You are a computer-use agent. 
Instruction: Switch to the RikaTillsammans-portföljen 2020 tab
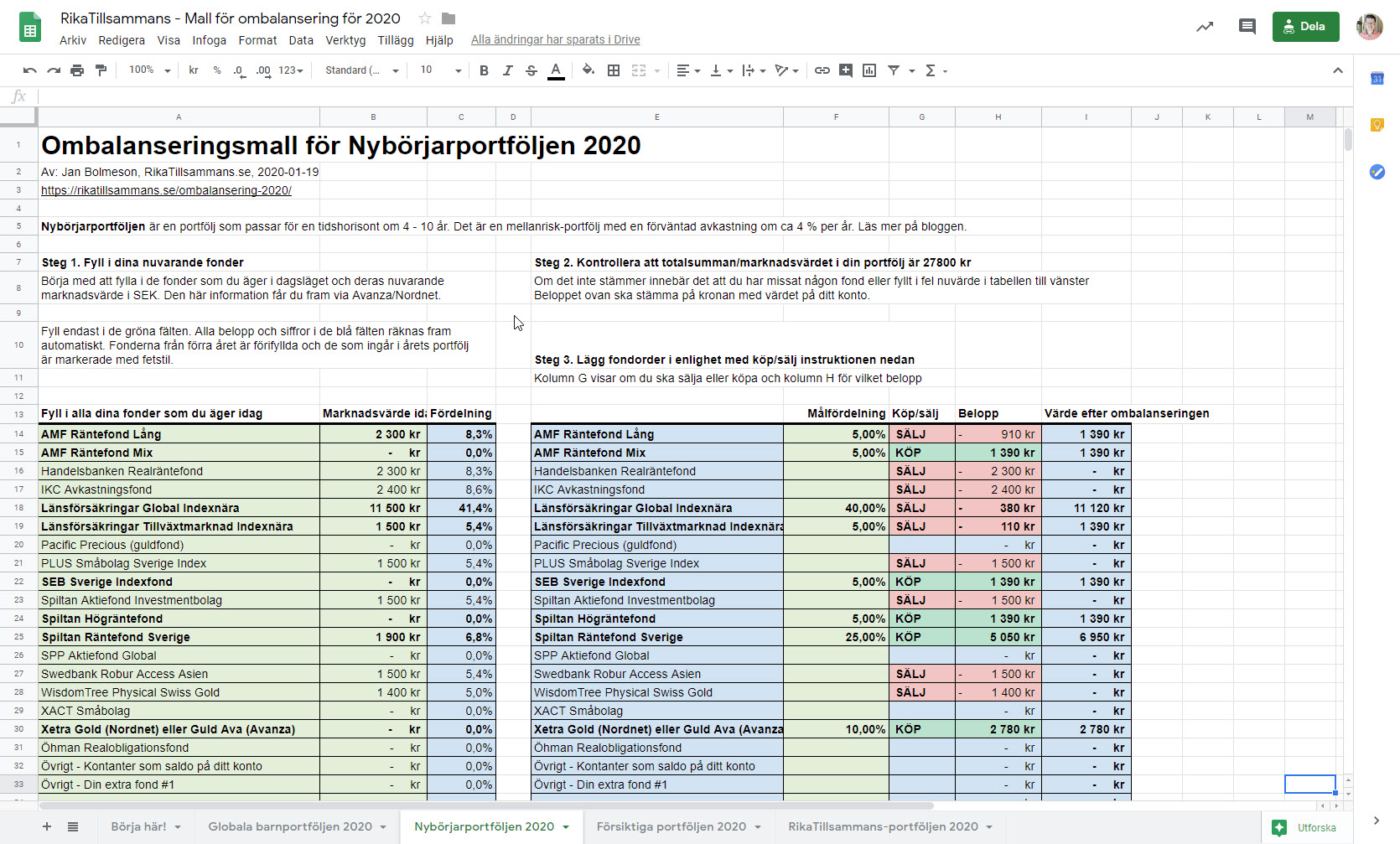pyautogui.click(x=883, y=826)
